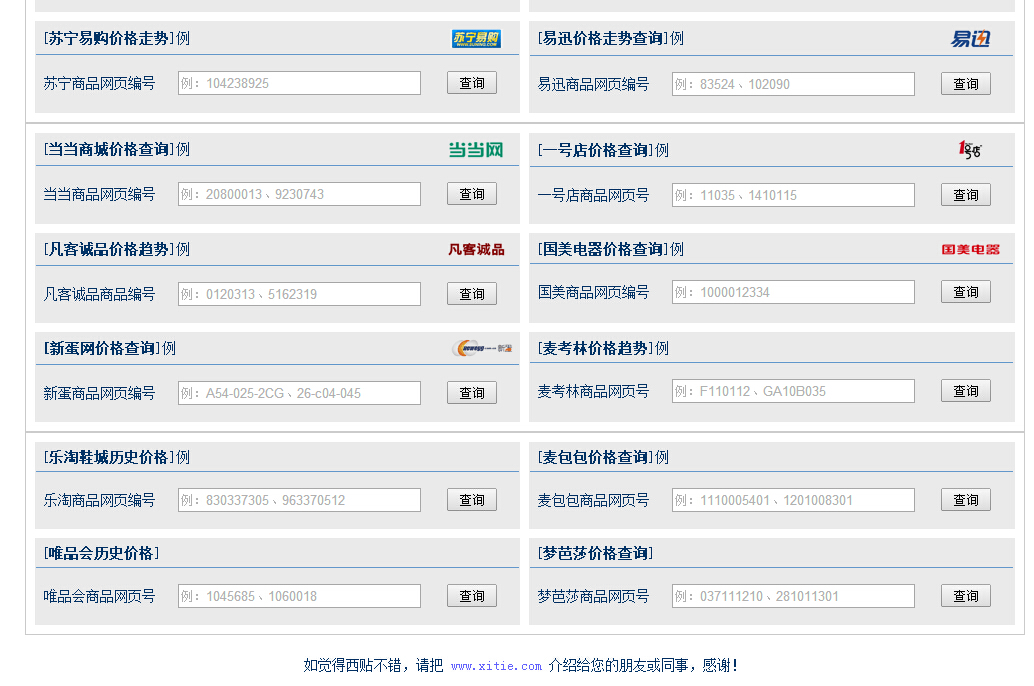Click the Suning (苏宁易购) logo icon

coord(475,39)
